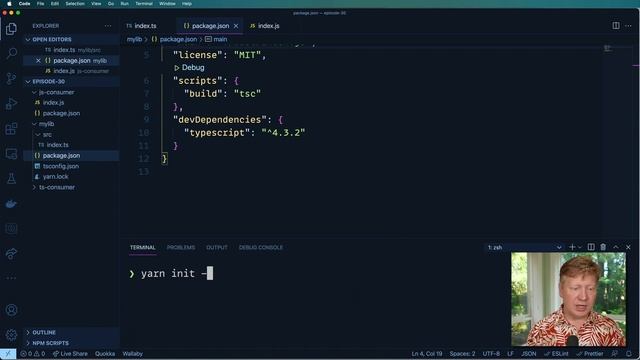Open the Accounts icon
The width and height of the screenshot is (640, 360).
(x=11, y=310)
